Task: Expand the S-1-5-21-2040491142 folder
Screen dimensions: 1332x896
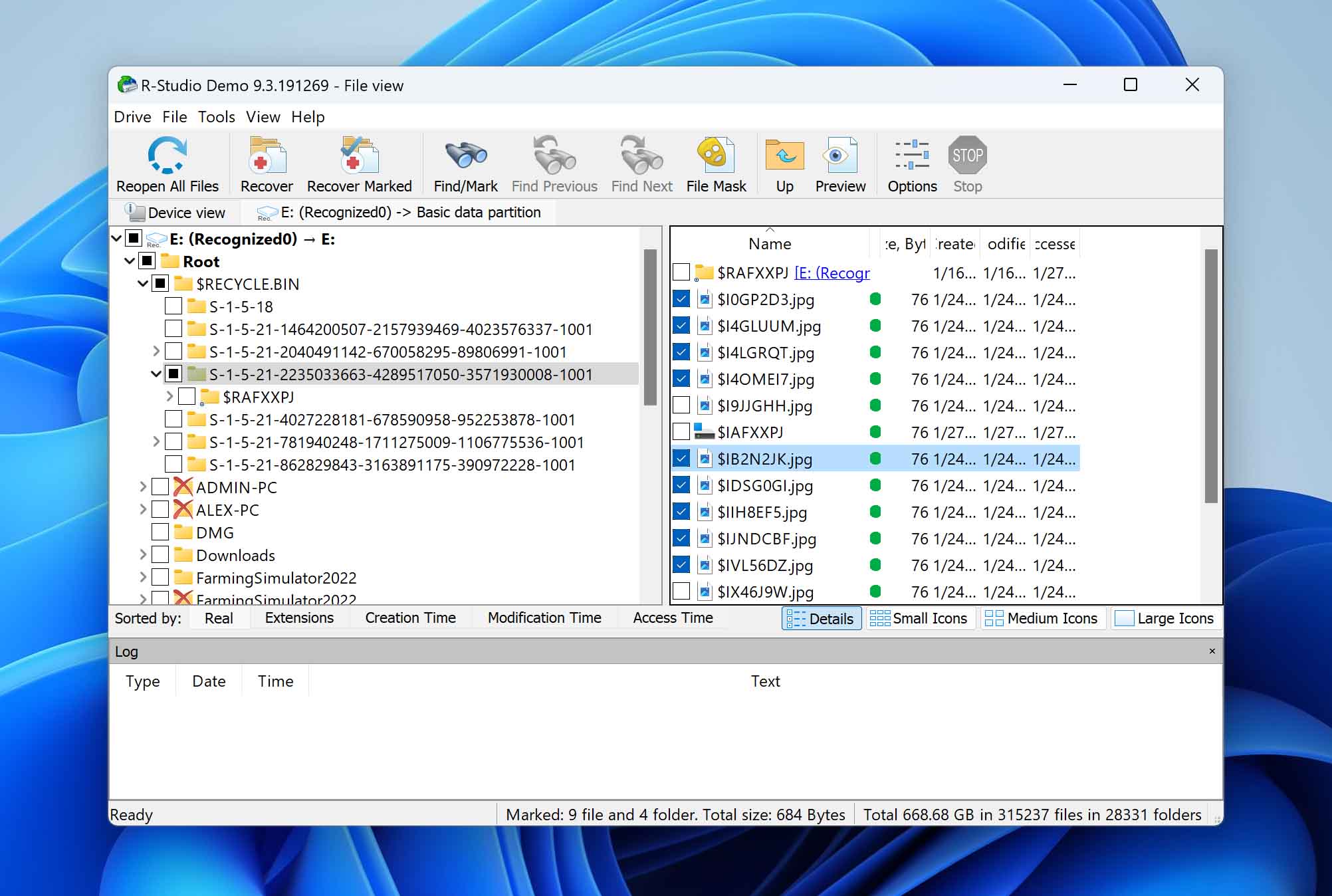Action: tap(152, 351)
